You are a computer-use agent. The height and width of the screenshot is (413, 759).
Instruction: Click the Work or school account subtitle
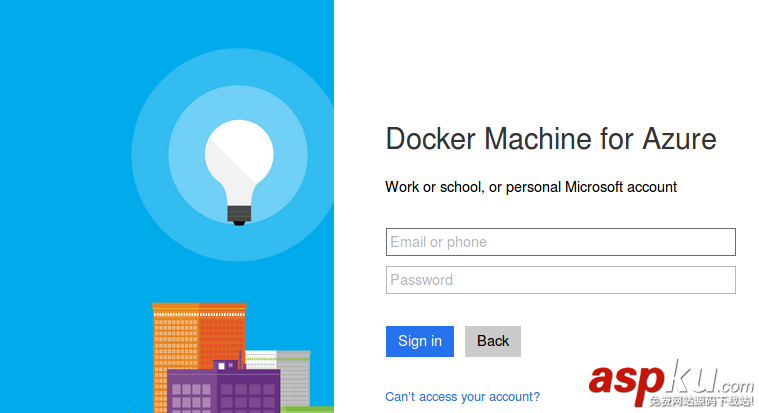tap(531, 187)
